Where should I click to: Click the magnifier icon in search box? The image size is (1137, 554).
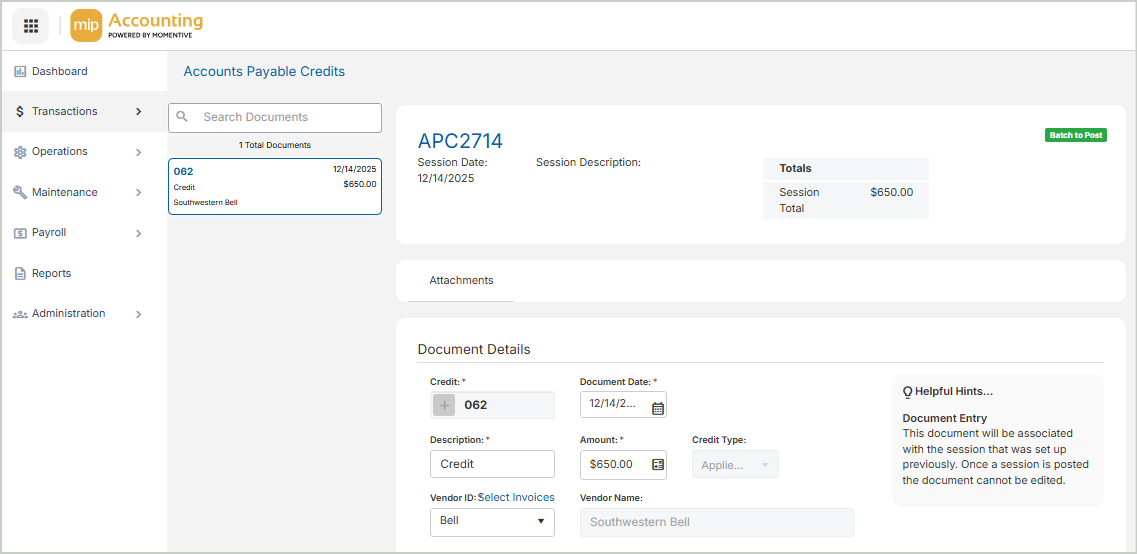coord(183,117)
